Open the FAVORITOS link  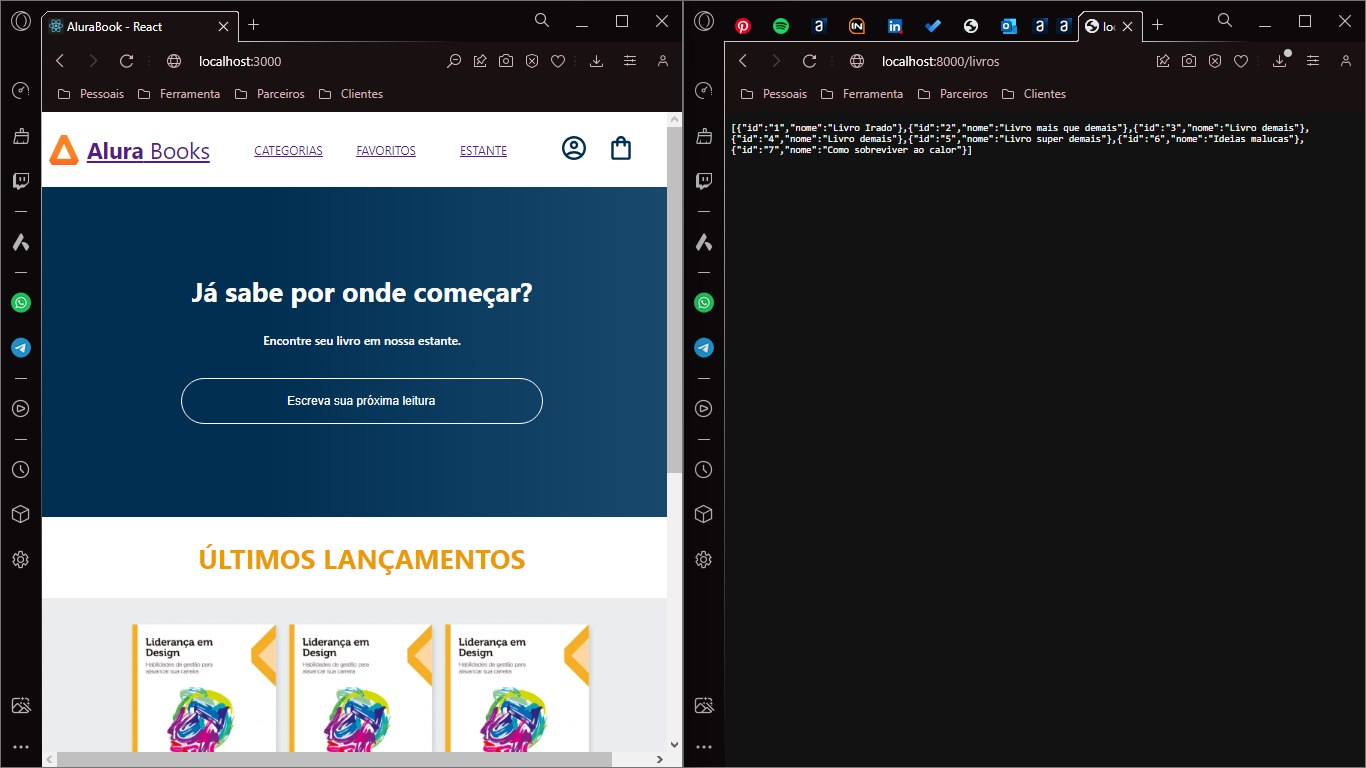tap(386, 151)
